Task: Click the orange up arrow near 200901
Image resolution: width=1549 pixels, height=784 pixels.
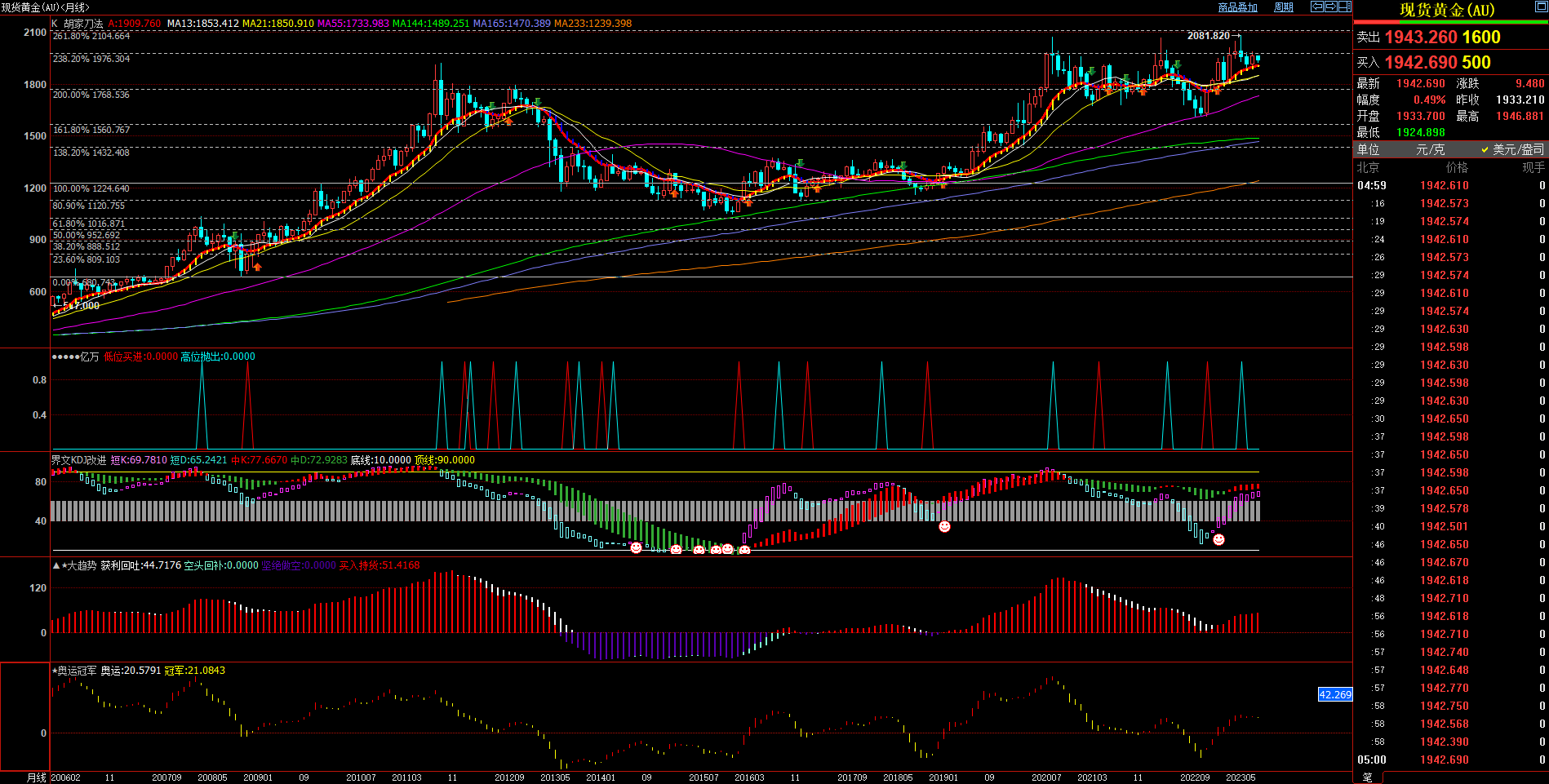Action: (257, 267)
